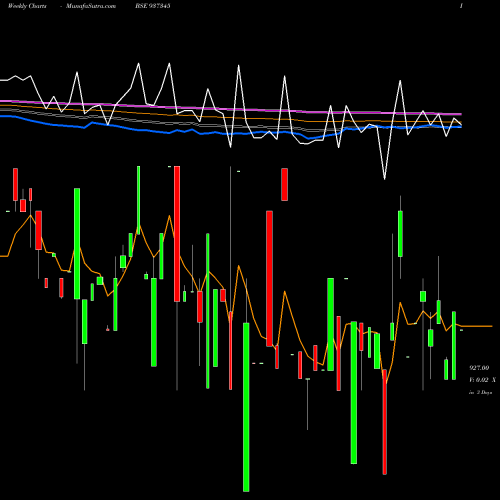Click the tallest green candle reaching chart bottom
The height and width of the screenshot is (500, 500).
[x=246, y=407]
